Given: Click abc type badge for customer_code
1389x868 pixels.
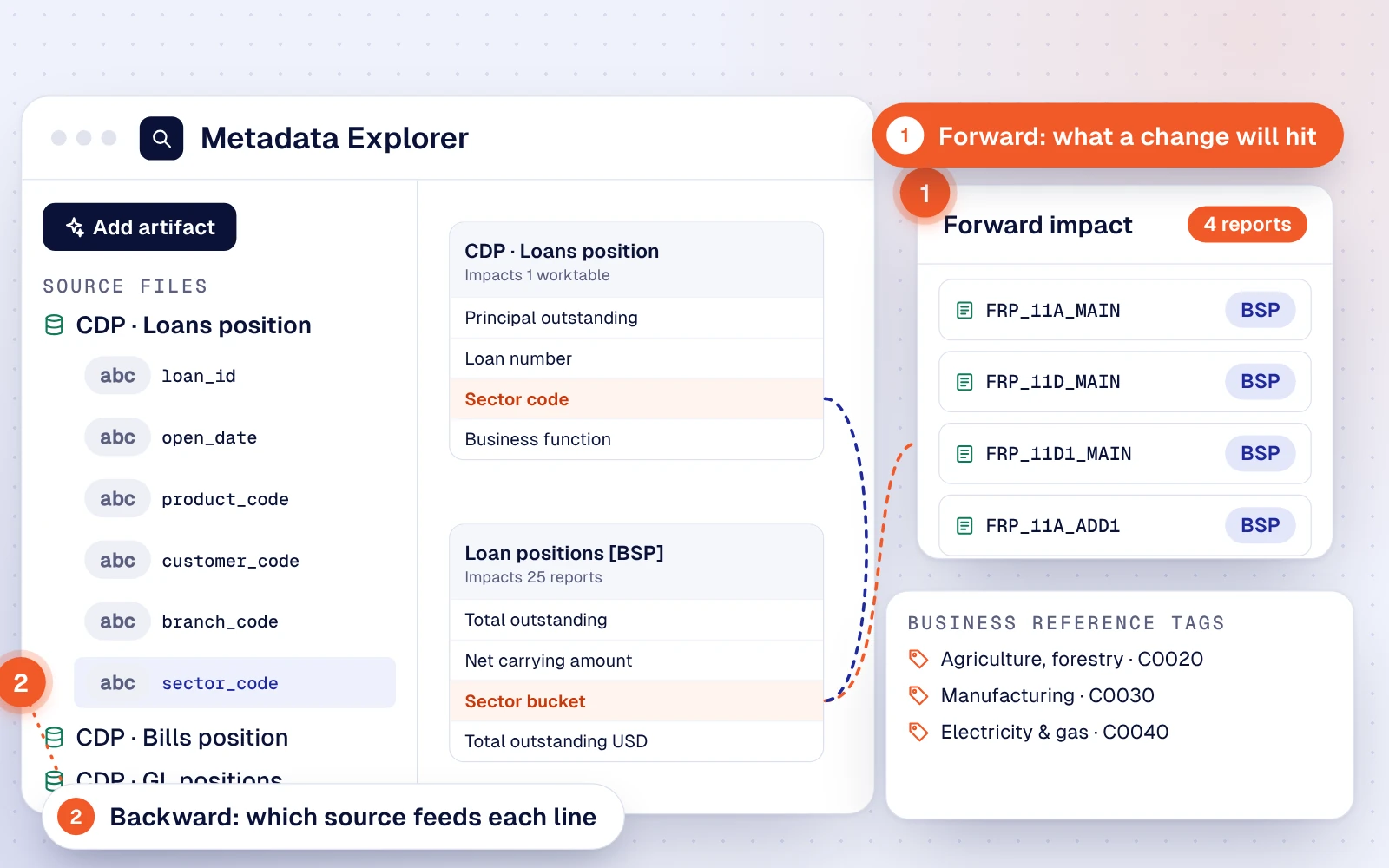Looking at the screenshot, I should coord(117,561).
